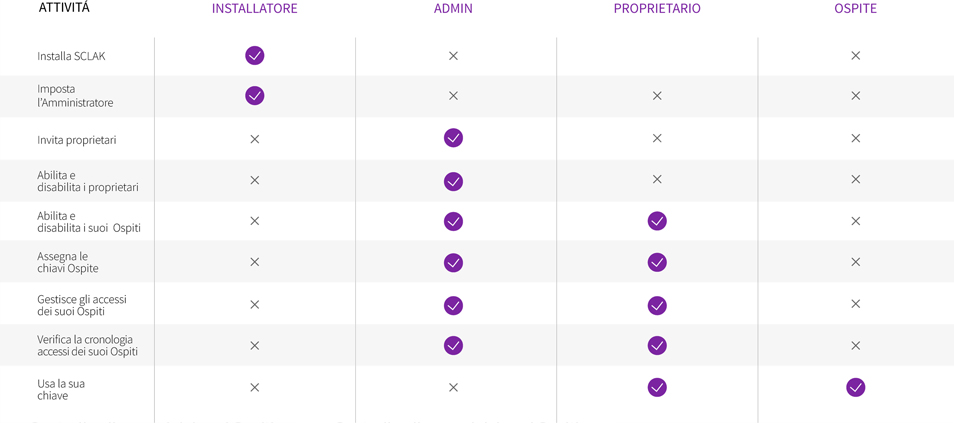Select the PROPRIETARIO column heading

(657, 9)
